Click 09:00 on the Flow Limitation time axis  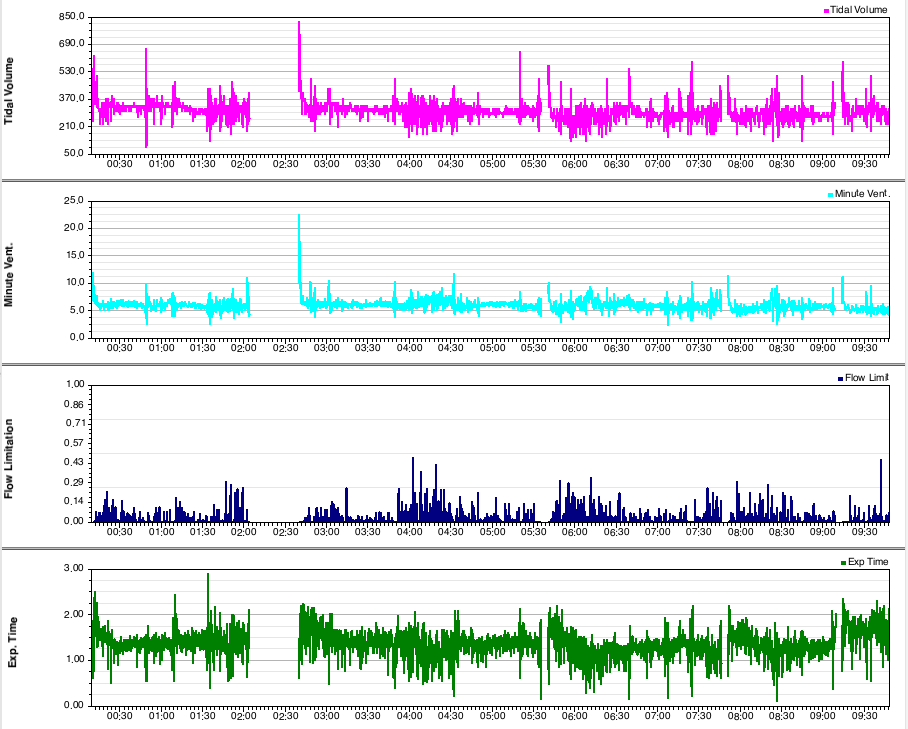pyautogui.click(x=822, y=532)
